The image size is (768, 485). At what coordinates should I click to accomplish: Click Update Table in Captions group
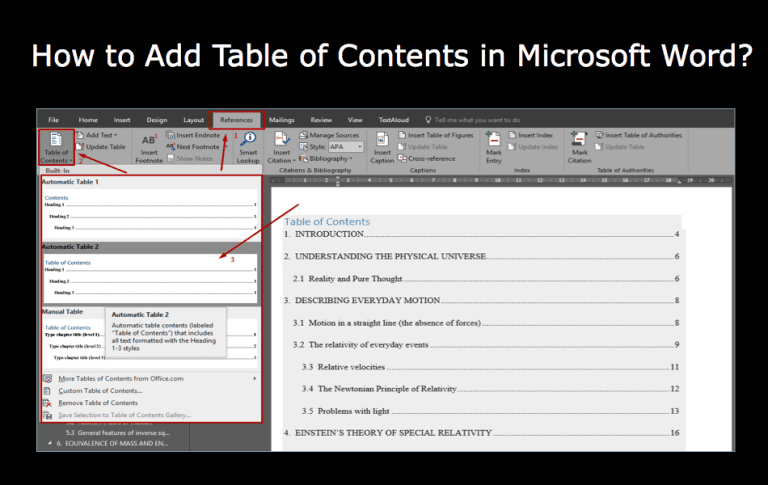(423, 146)
